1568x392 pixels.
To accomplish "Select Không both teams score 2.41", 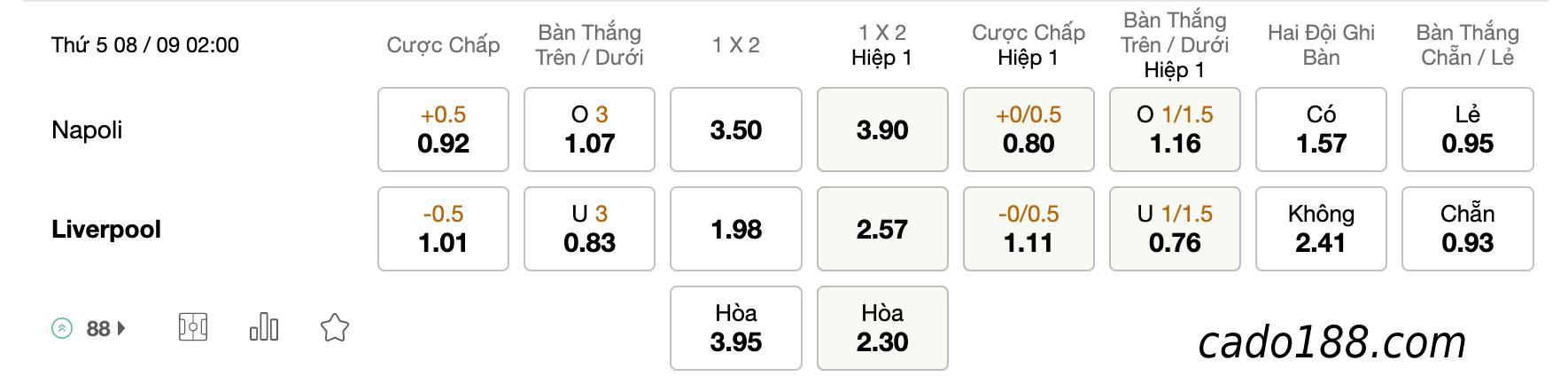I will (x=1321, y=229).
